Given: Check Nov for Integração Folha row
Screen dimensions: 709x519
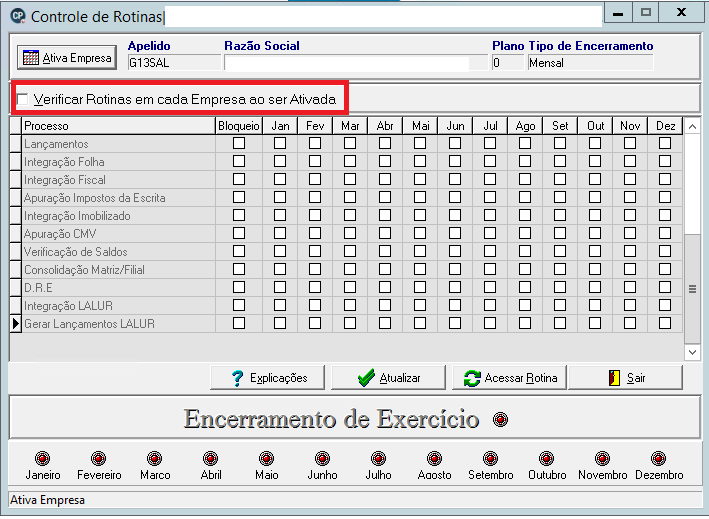Looking at the screenshot, I should tap(630, 161).
